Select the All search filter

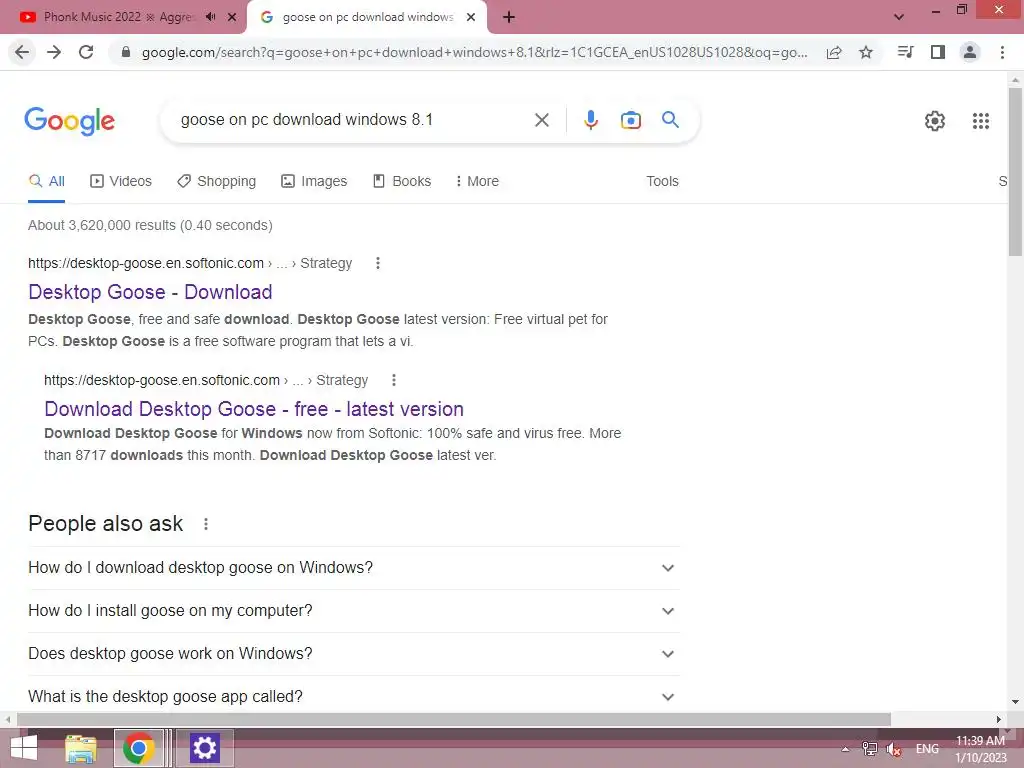pos(47,182)
